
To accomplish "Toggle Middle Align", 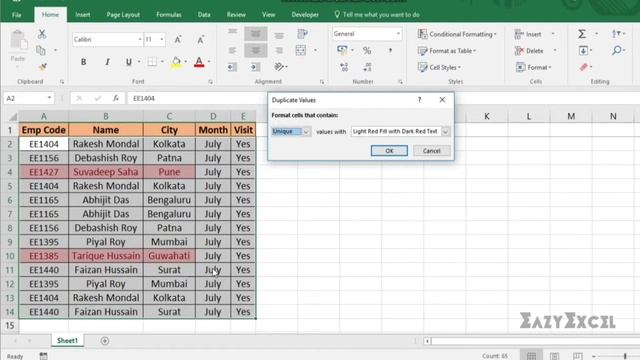I will 256,34.
